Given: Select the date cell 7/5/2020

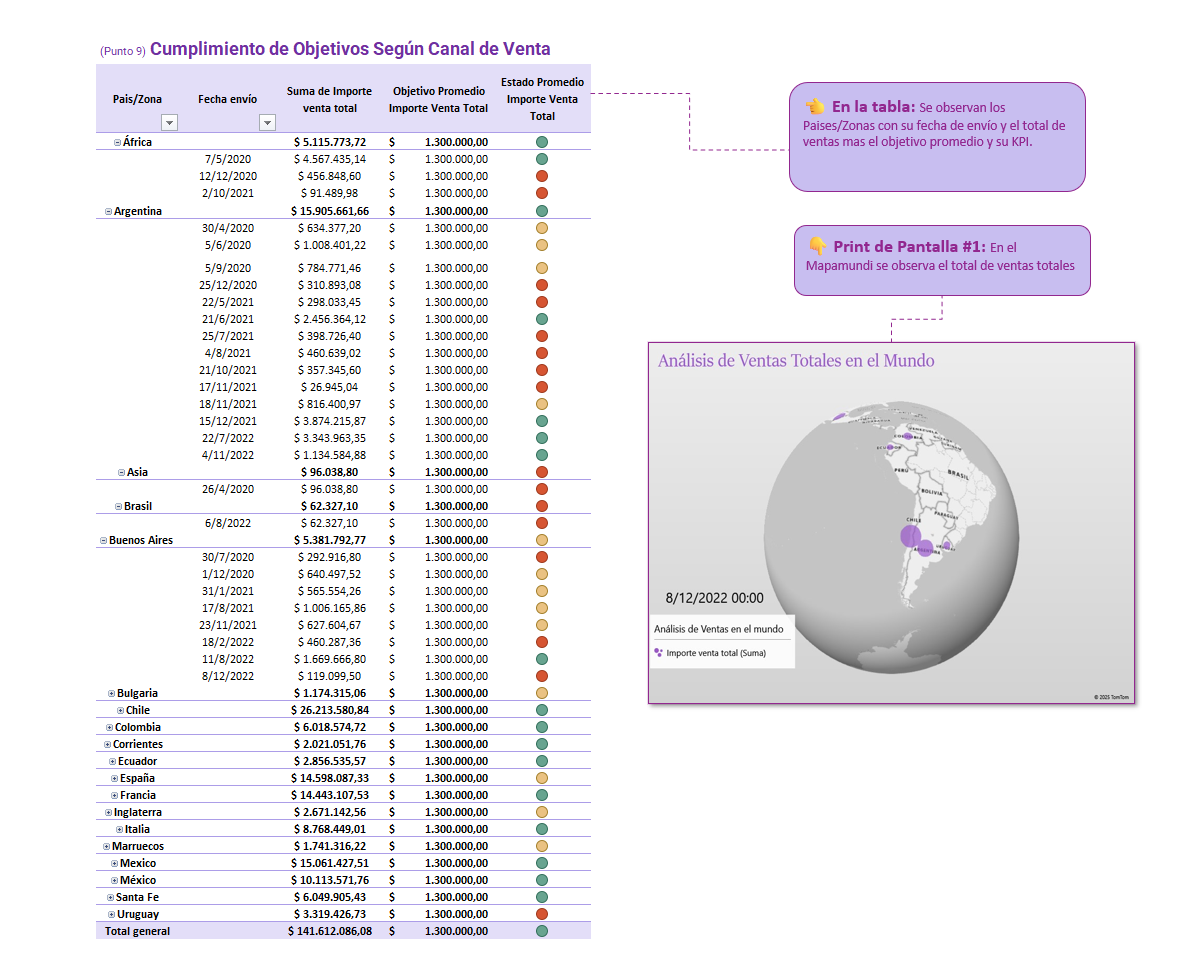Looking at the screenshot, I should pyautogui.click(x=228, y=159).
